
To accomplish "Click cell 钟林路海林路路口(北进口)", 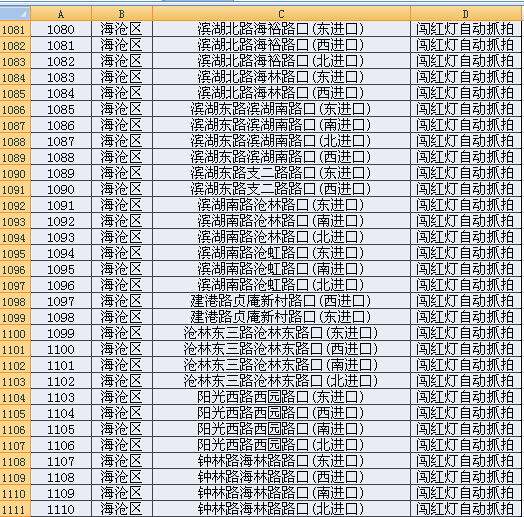I will [x=281, y=509].
